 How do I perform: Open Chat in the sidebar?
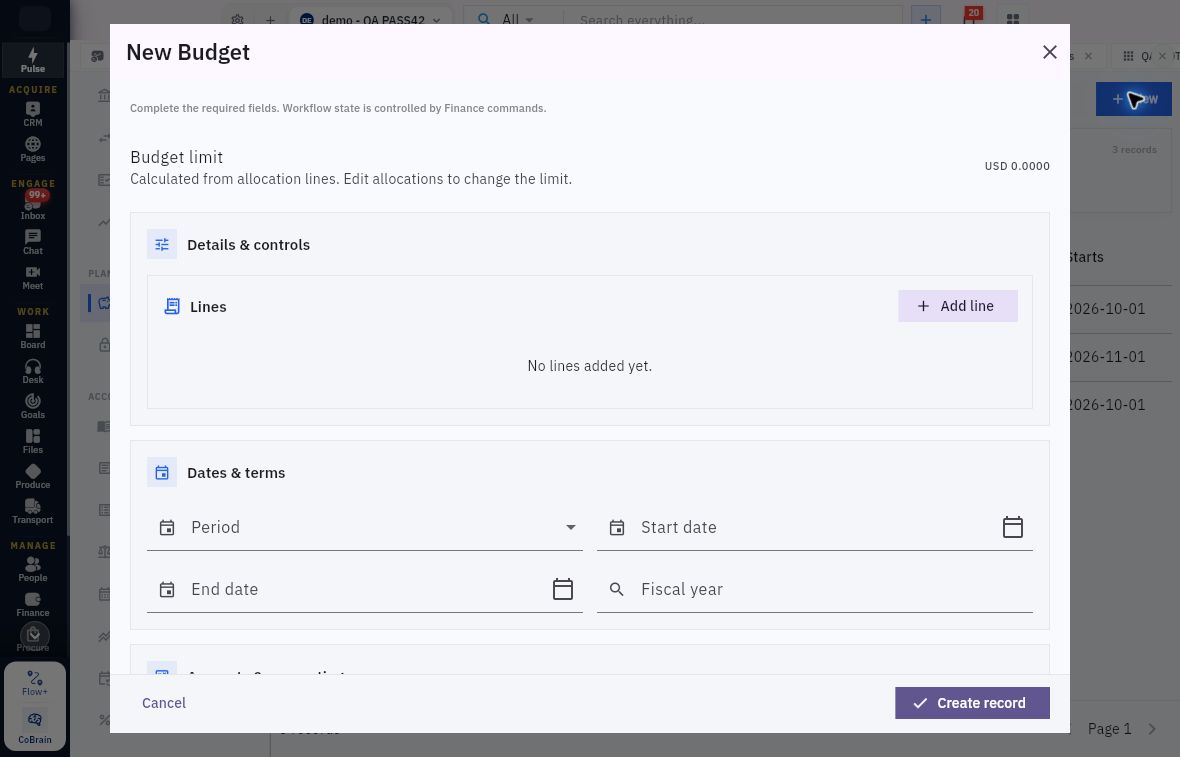(32, 242)
